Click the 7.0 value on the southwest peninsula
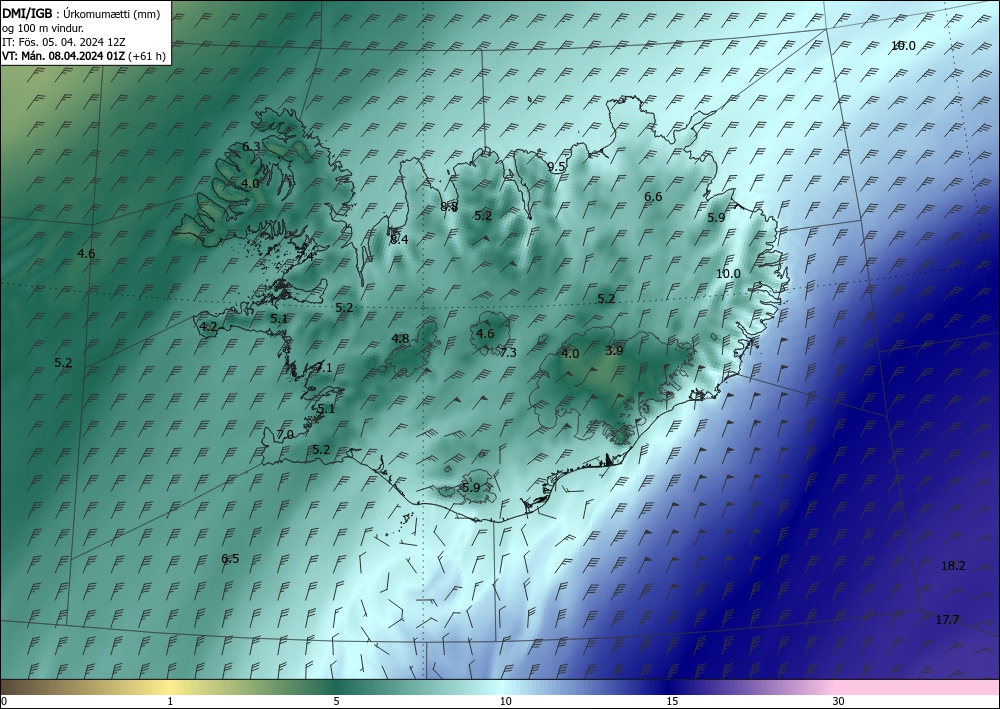Viewport: 1000px width, 709px height. point(285,435)
